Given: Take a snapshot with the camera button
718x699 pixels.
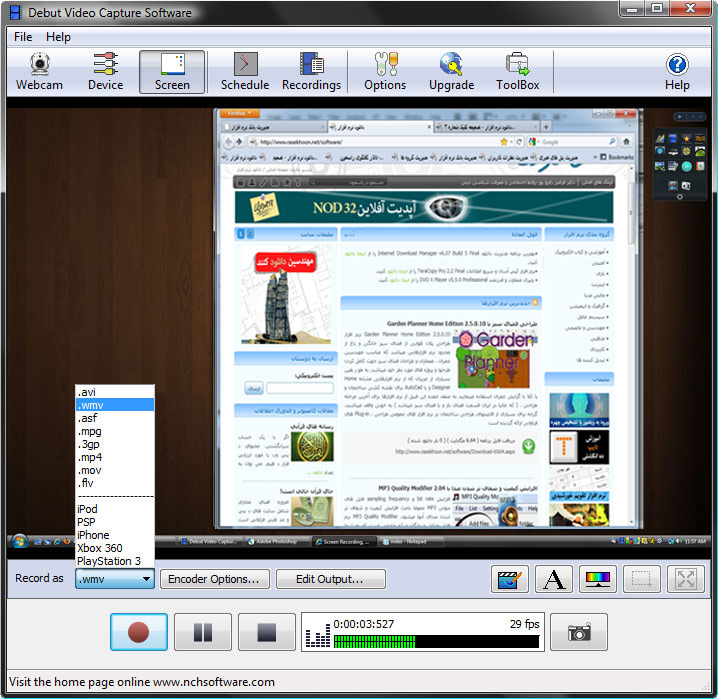Looking at the screenshot, I should point(578,632).
